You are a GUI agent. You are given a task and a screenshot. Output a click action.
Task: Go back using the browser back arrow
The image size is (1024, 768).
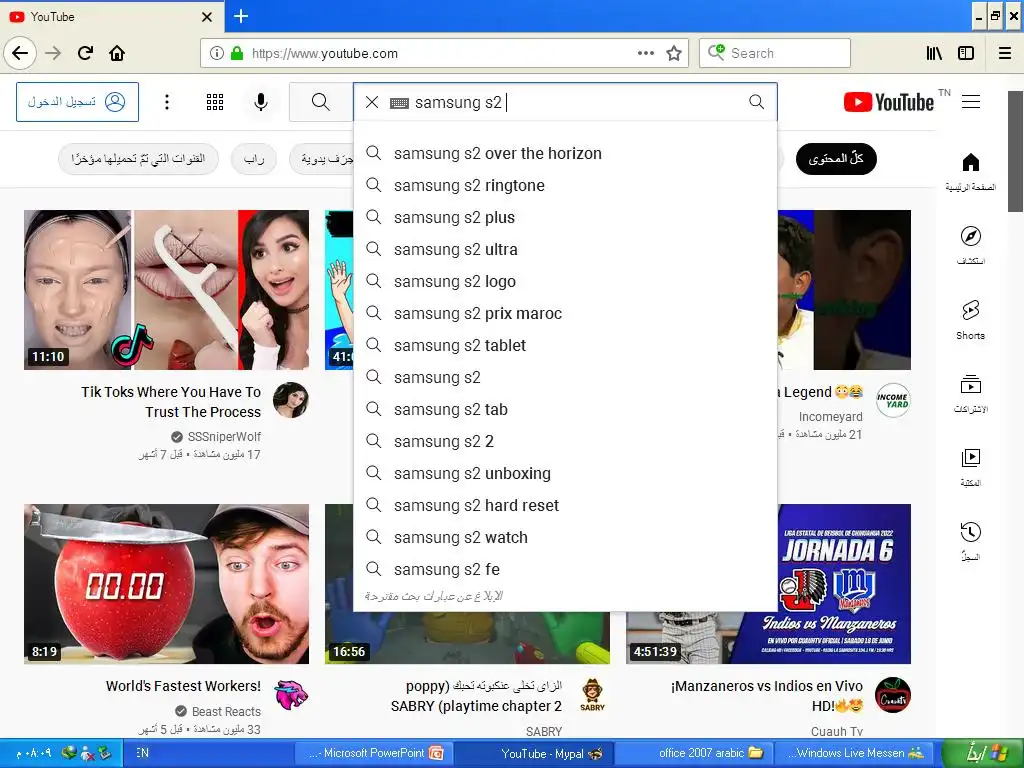[x=20, y=53]
